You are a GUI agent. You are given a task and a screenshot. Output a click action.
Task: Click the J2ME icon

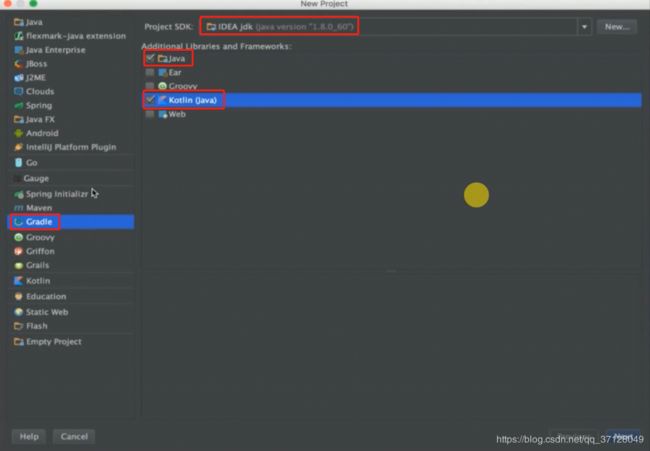point(19,78)
